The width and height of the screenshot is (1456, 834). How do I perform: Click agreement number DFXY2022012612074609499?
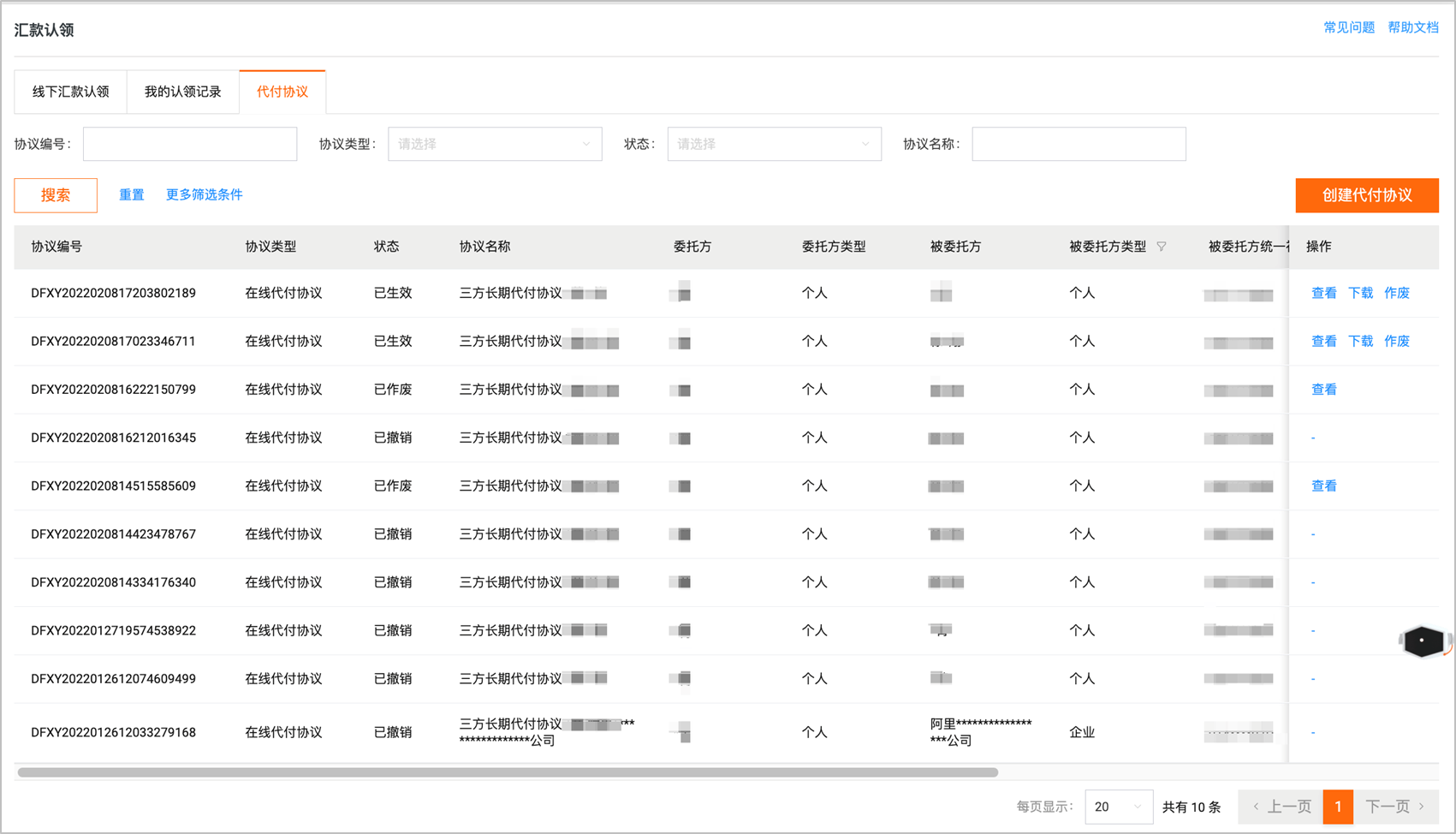point(114,679)
